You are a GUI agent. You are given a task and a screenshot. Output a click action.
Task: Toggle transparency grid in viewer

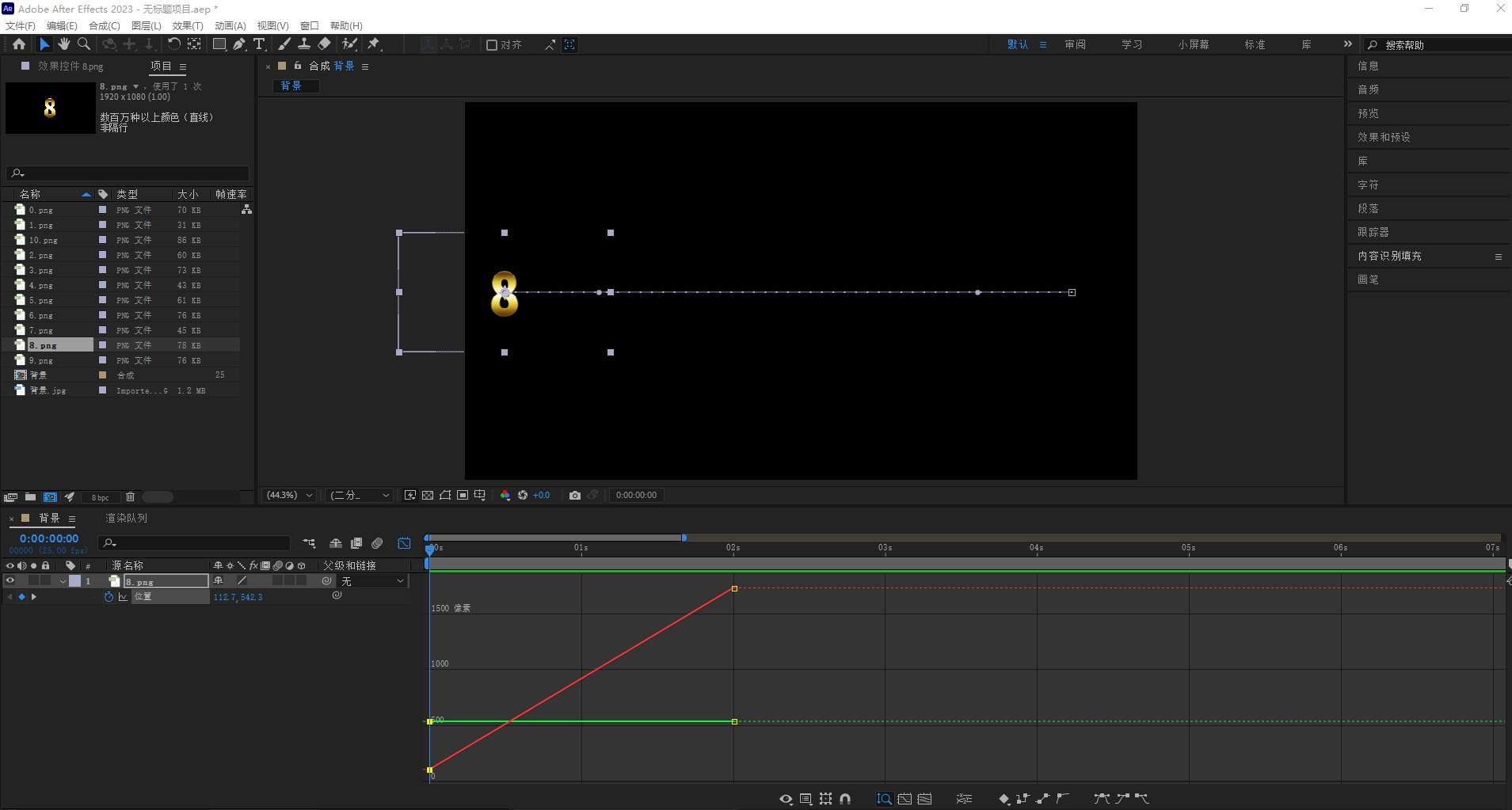(428, 495)
